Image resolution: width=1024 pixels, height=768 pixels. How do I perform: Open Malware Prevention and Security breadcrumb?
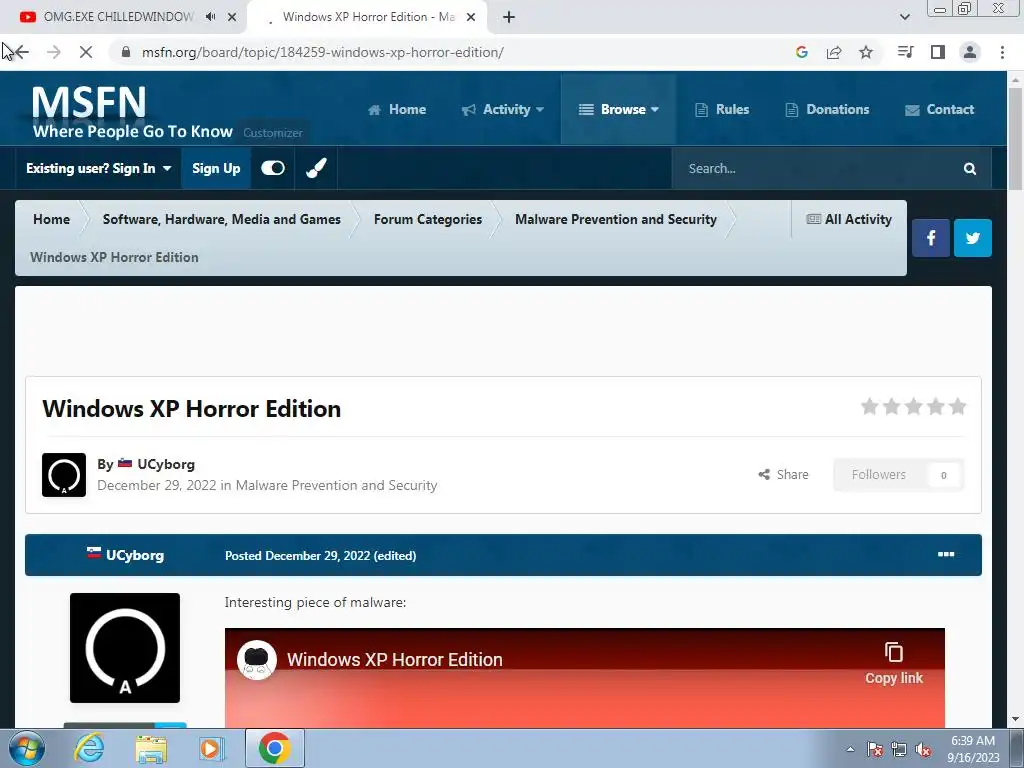click(x=616, y=219)
